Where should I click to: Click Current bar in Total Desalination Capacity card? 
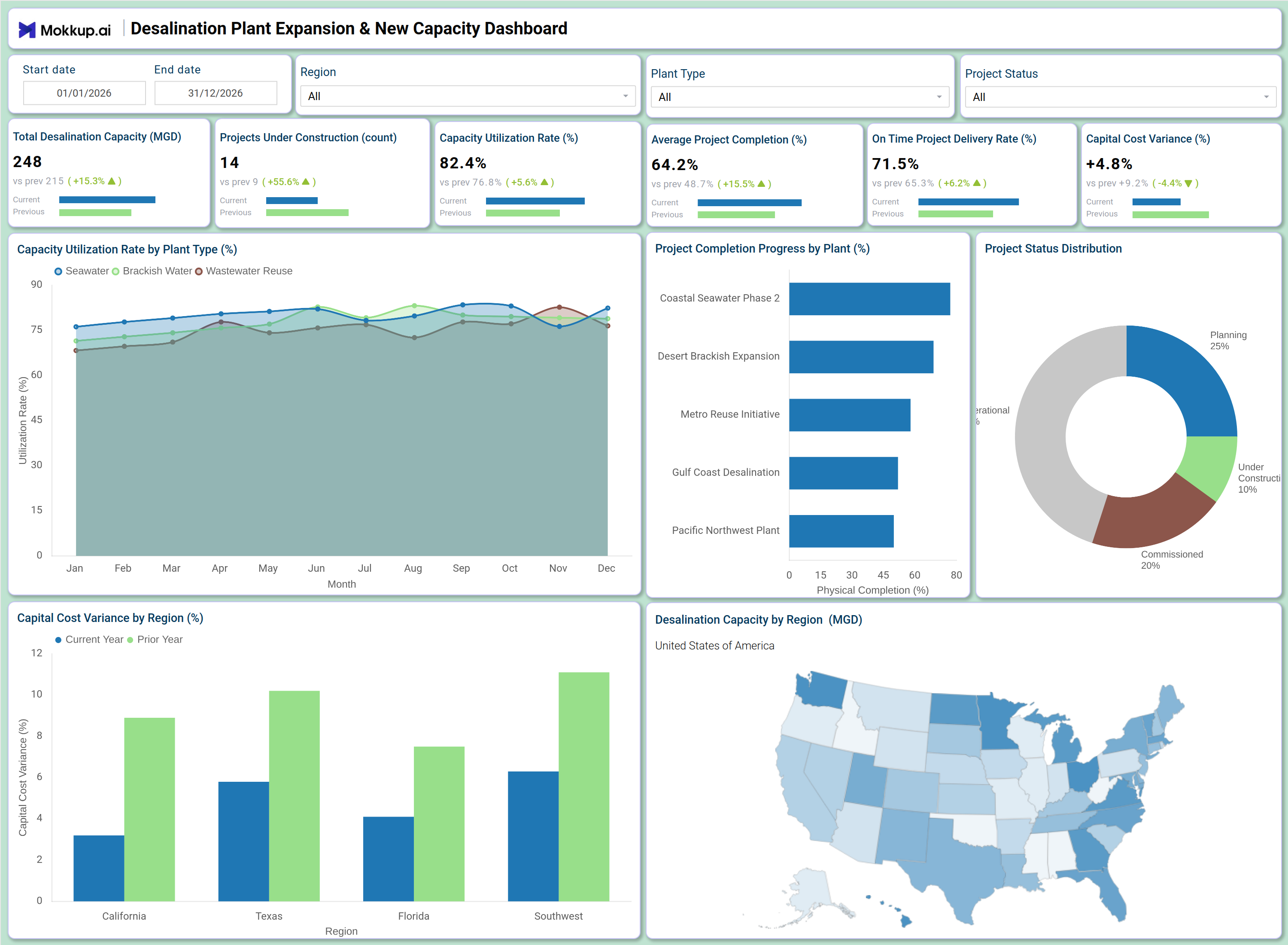pos(107,200)
